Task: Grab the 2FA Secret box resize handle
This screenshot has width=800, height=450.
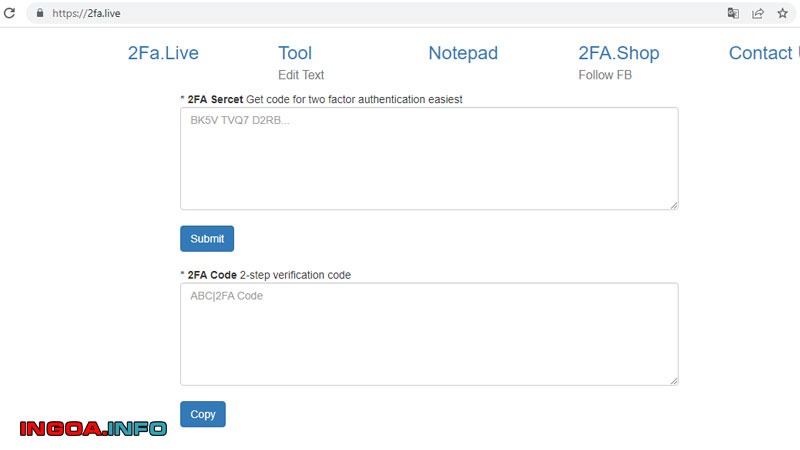Action: click(674, 205)
